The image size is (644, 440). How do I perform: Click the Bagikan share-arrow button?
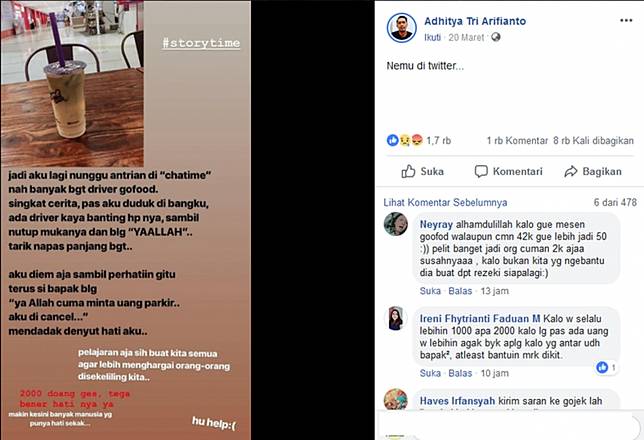click(593, 171)
